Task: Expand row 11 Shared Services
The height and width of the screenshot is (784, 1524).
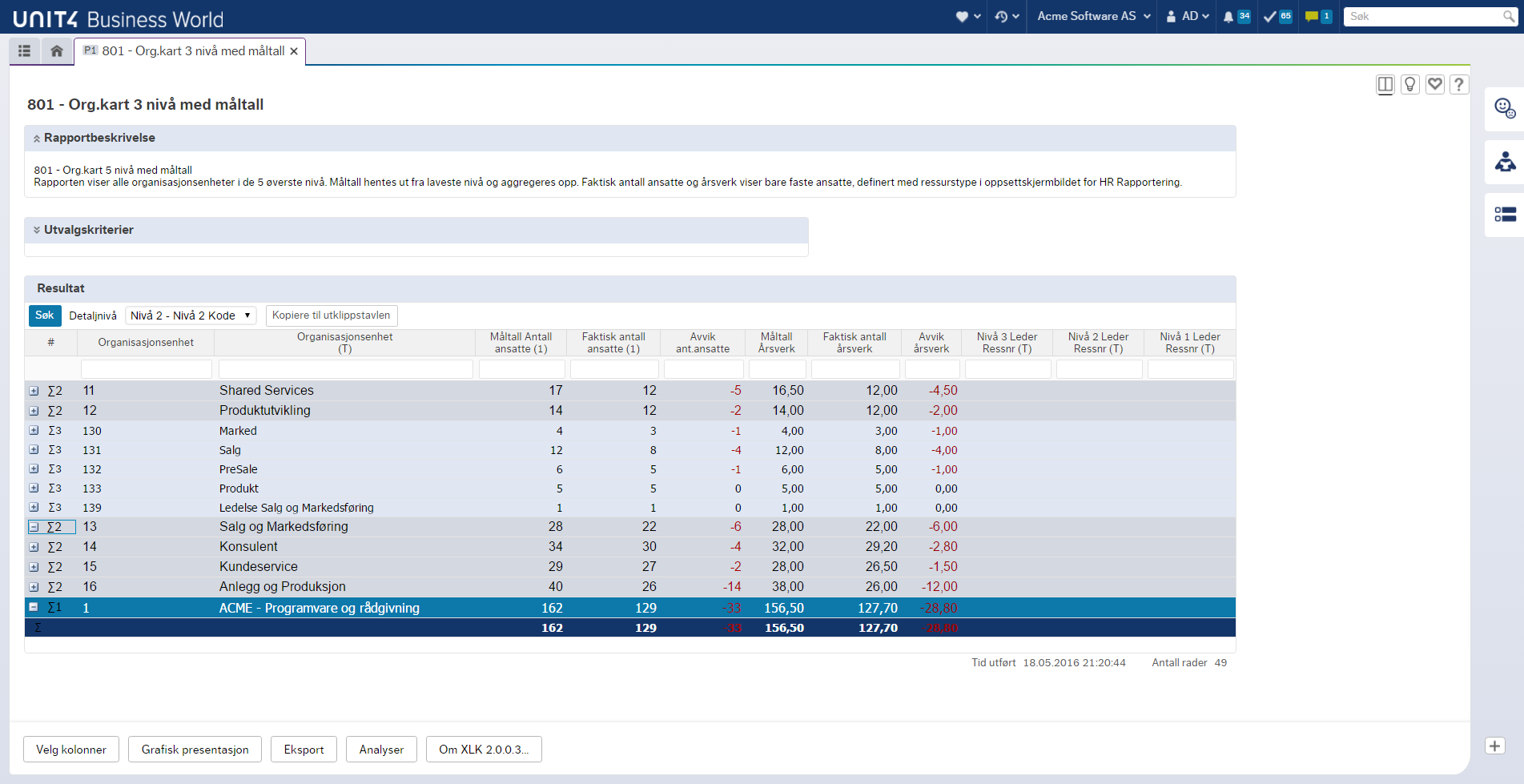Action: point(34,391)
